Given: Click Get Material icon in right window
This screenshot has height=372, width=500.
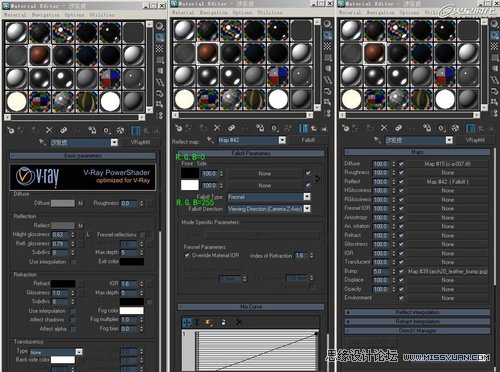Looking at the screenshot, I should coord(345,128).
